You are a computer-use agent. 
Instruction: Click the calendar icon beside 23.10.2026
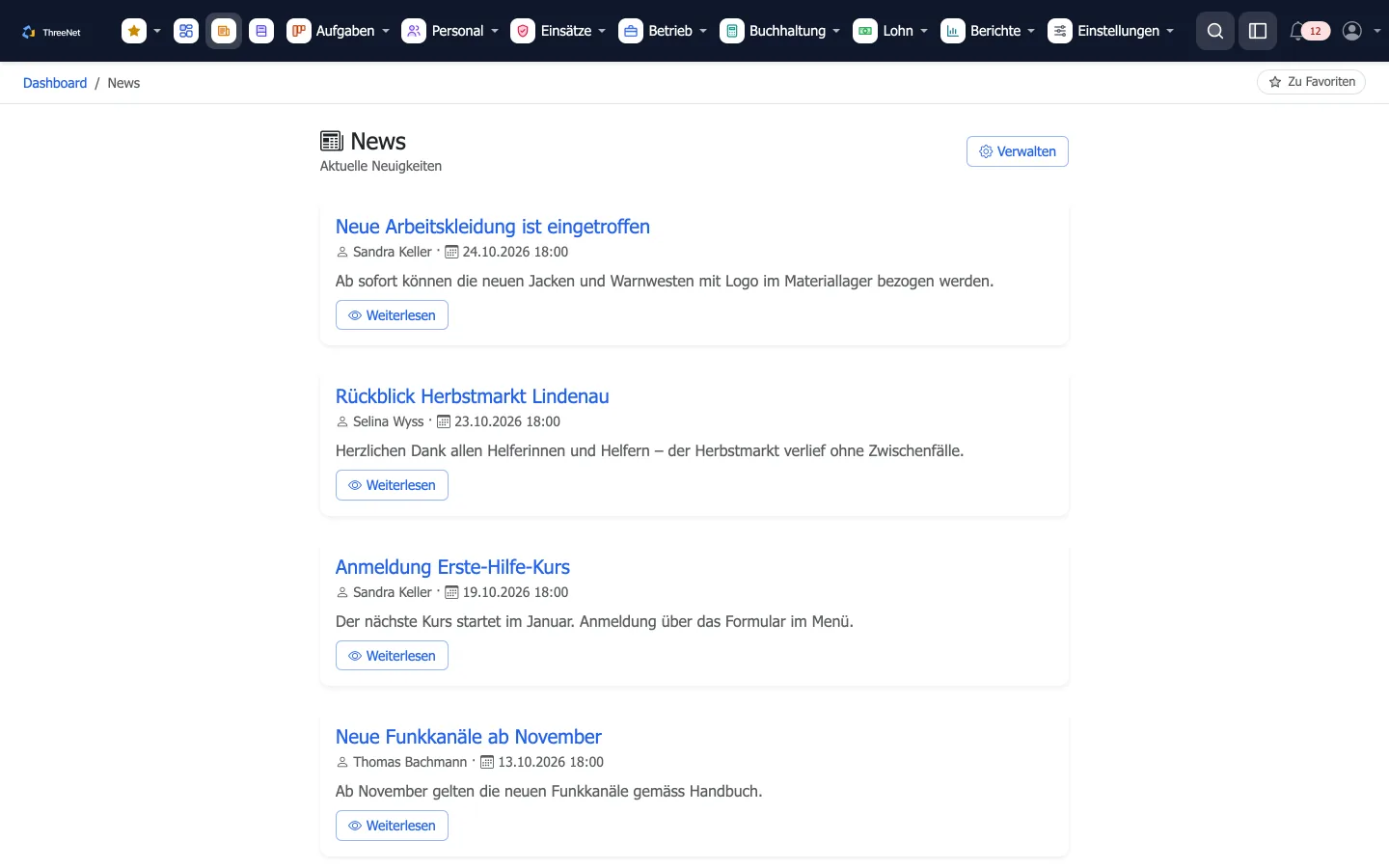(x=444, y=421)
